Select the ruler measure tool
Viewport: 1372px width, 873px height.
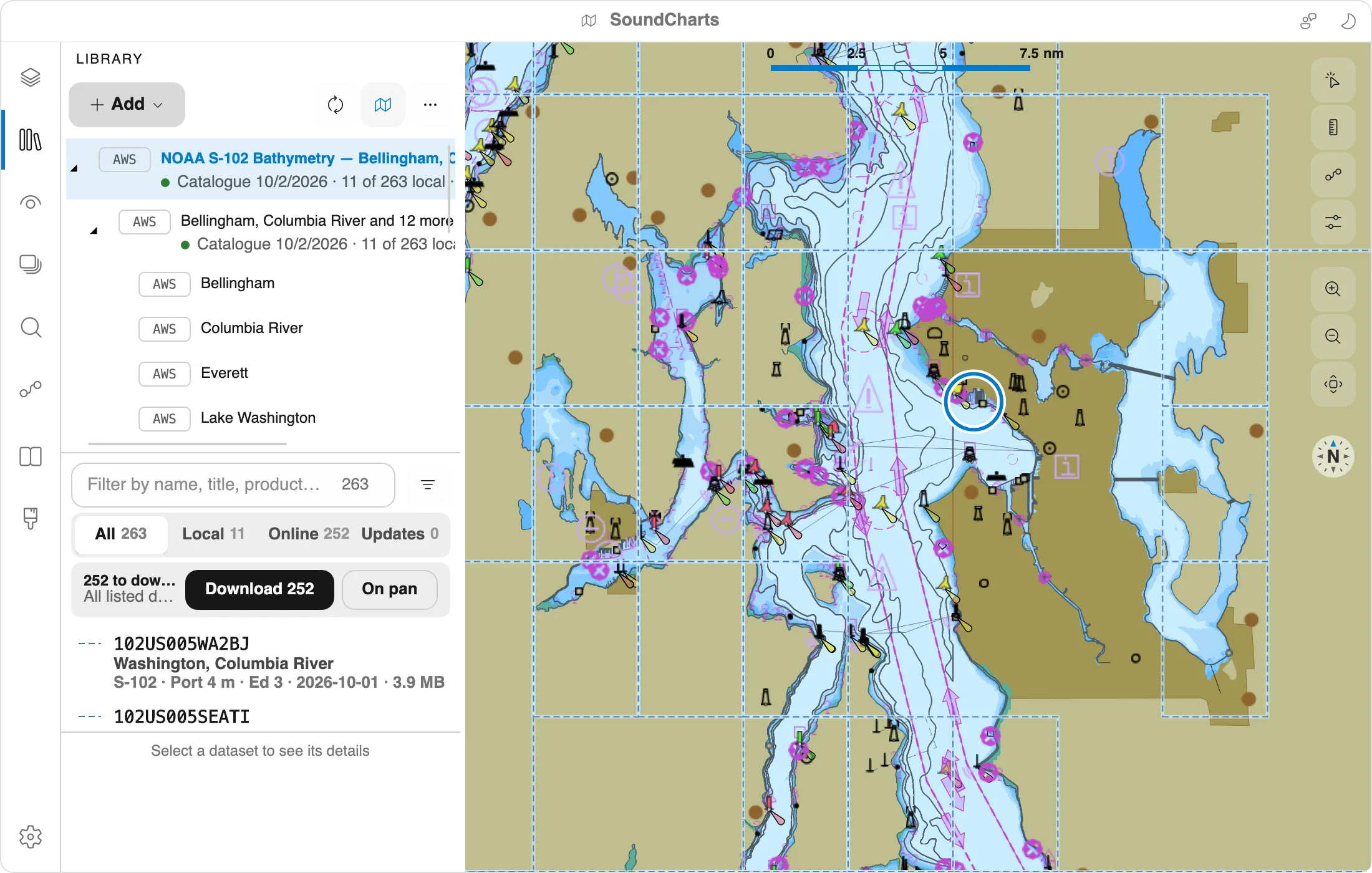[1333, 128]
